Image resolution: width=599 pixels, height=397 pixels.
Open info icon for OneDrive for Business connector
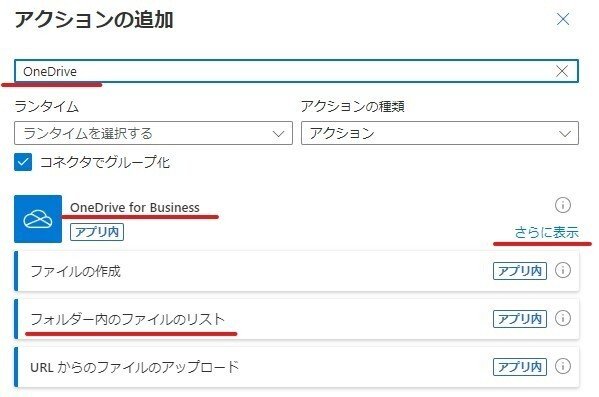point(563,205)
